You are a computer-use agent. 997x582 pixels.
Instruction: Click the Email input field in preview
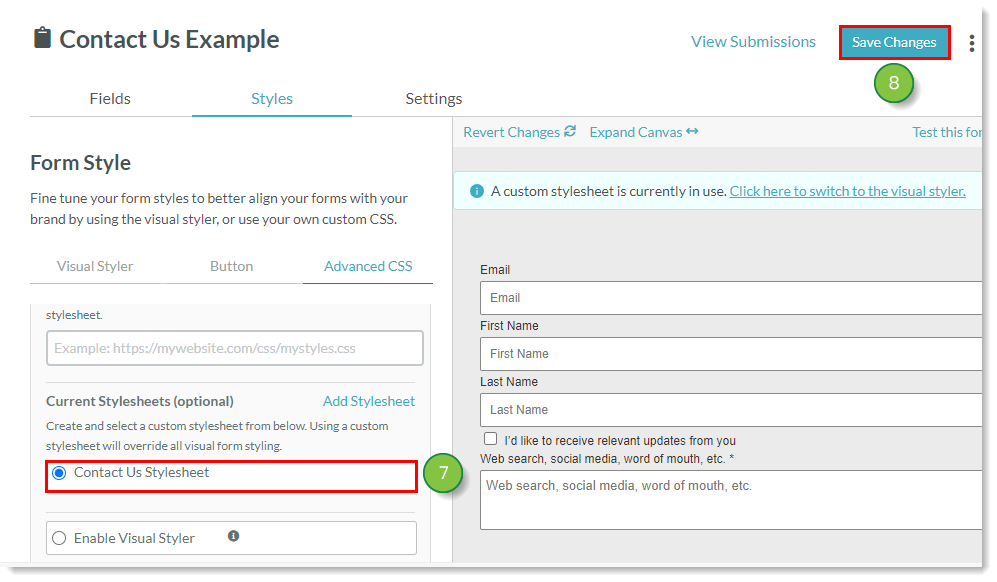pos(731,298)
